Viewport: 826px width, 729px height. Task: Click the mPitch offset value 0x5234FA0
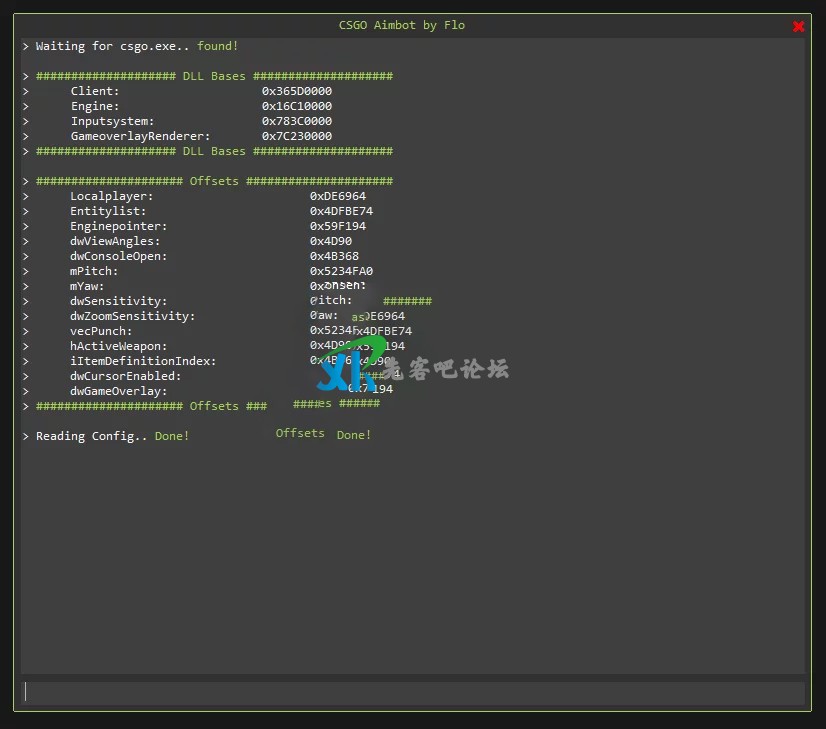pos(341,271)
